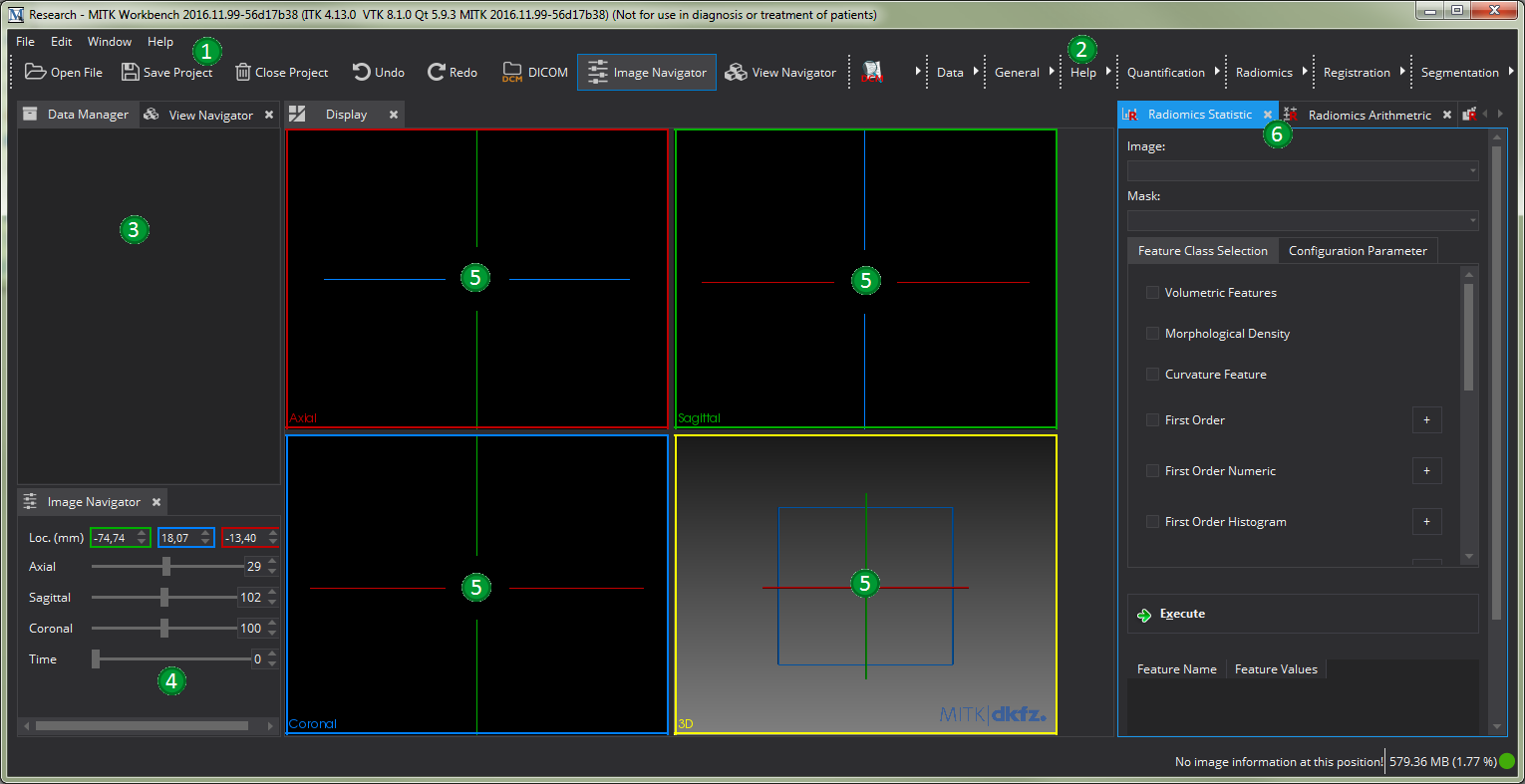
Task: Expand the General toolbar arrow
Action: click(1051, 72)
